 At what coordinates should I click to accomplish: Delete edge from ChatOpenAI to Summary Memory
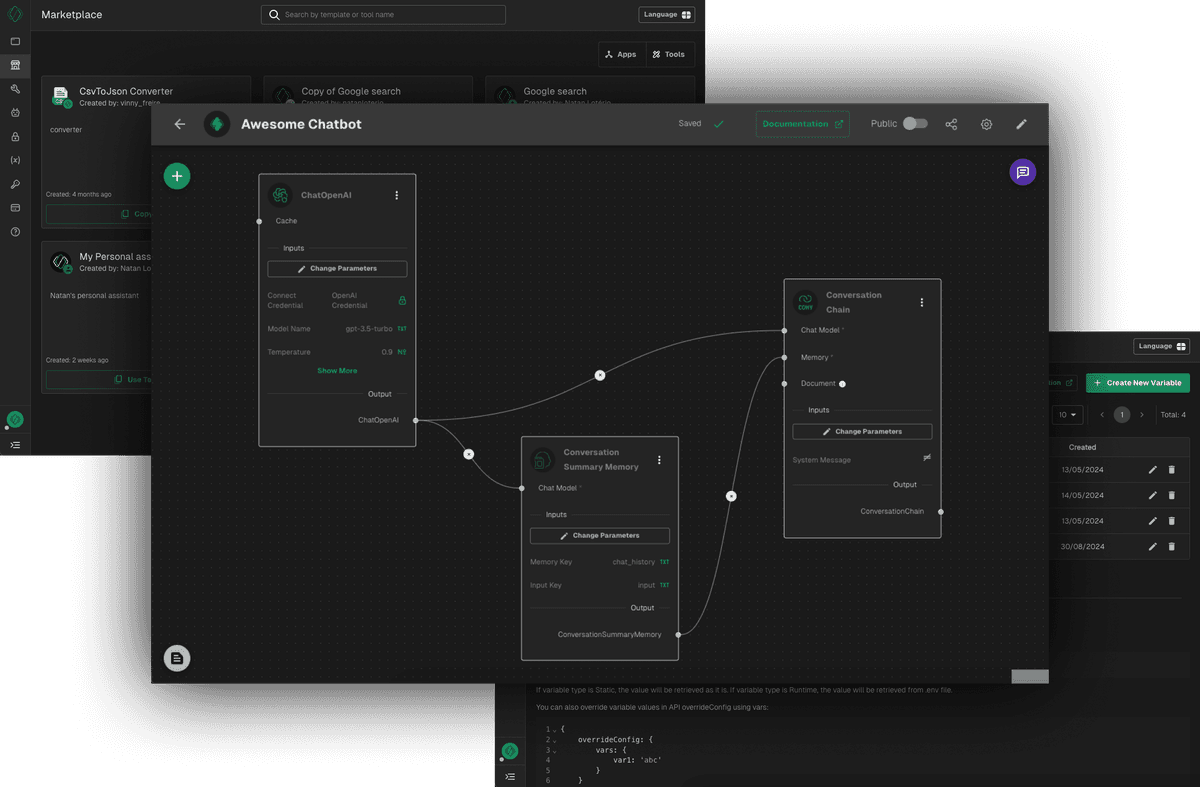click(x=469, y=454)
